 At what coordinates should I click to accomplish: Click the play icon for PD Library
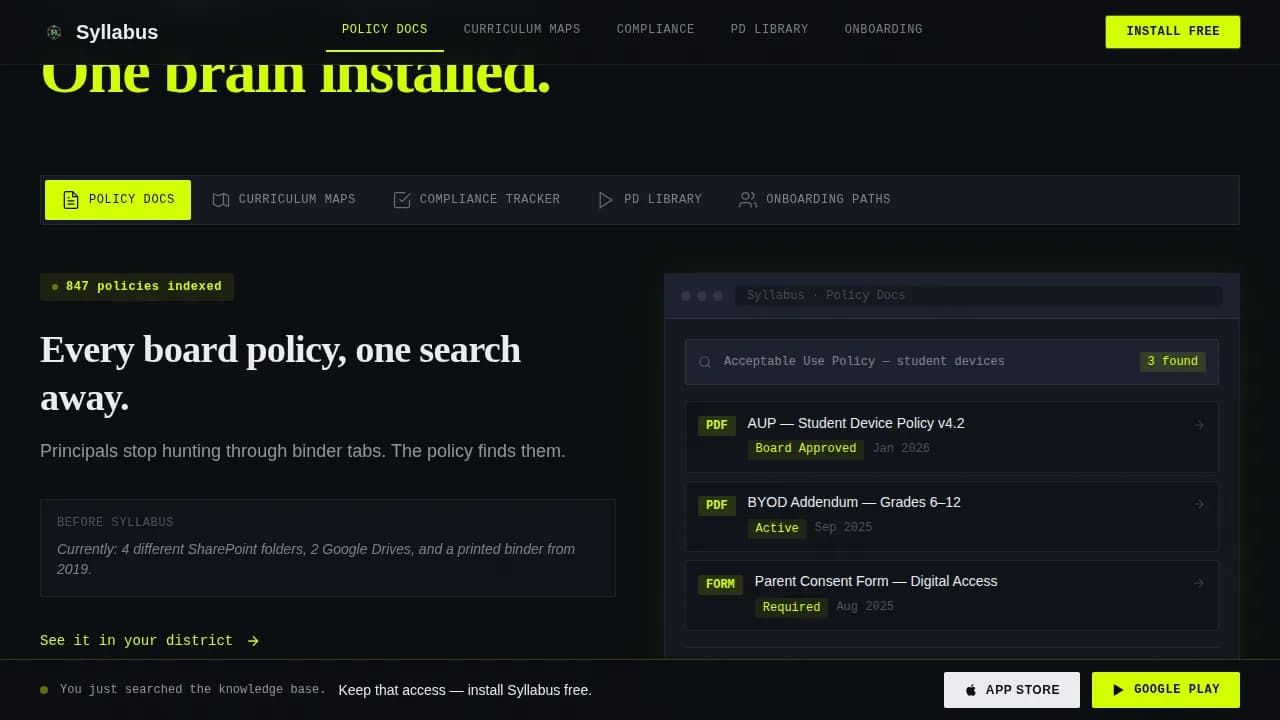tap(605, 200)
